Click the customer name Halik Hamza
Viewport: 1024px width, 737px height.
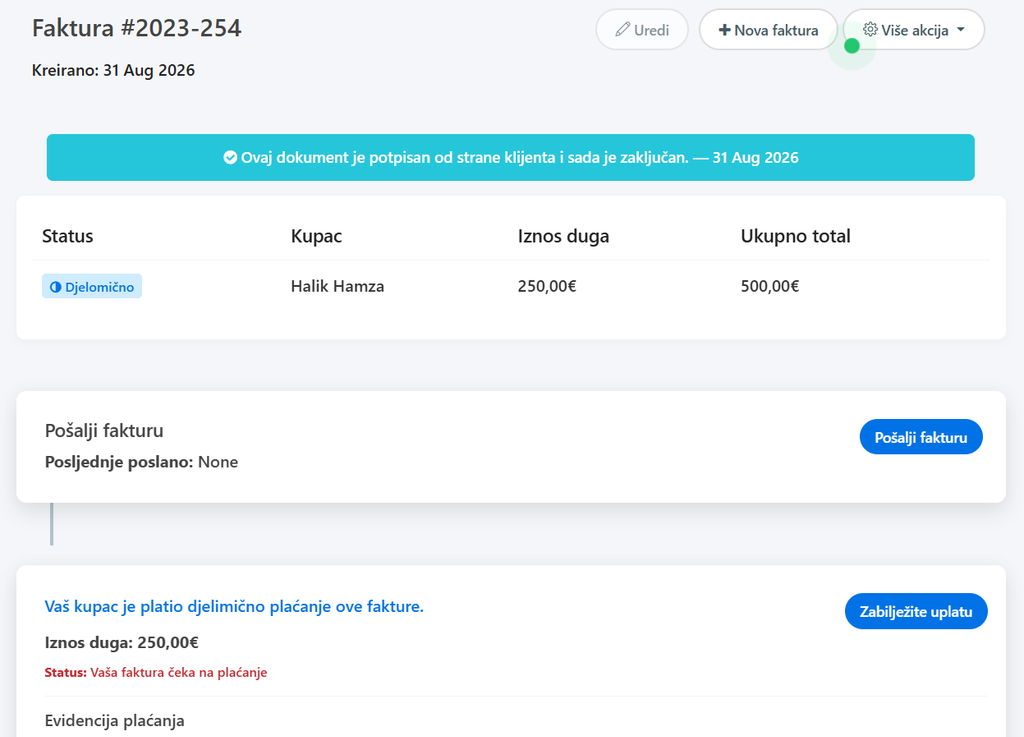pyautogui.click(x=338, y=287)
